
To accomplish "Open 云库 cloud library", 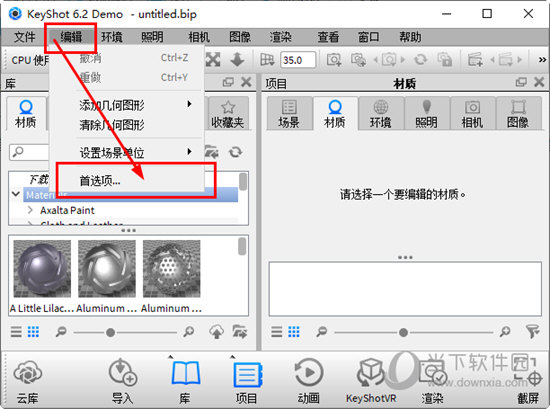I will click(27, 381).
